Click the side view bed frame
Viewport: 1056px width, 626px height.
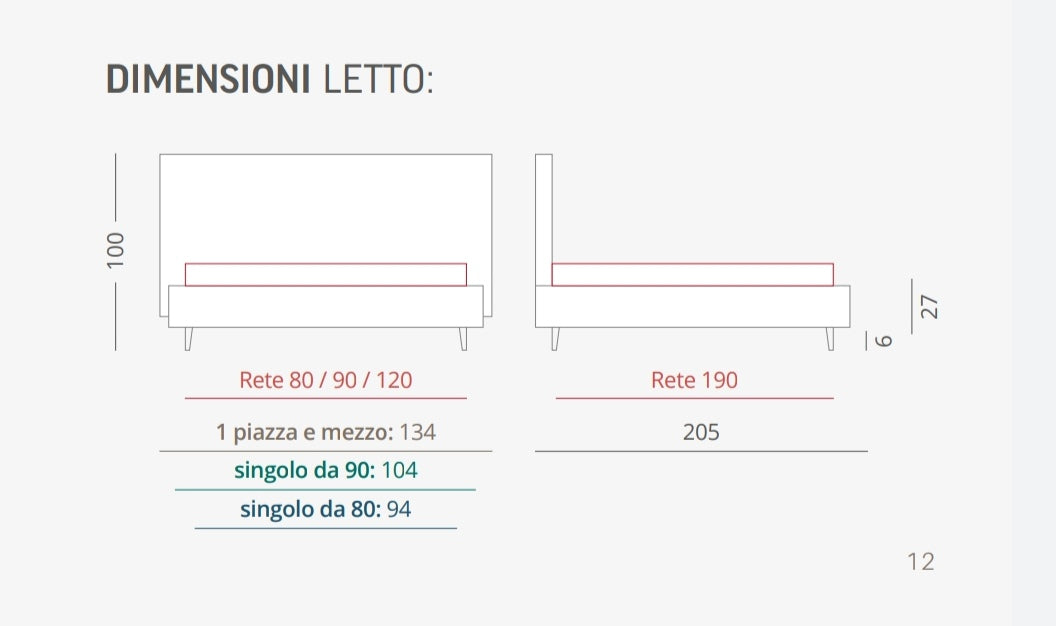692,306
